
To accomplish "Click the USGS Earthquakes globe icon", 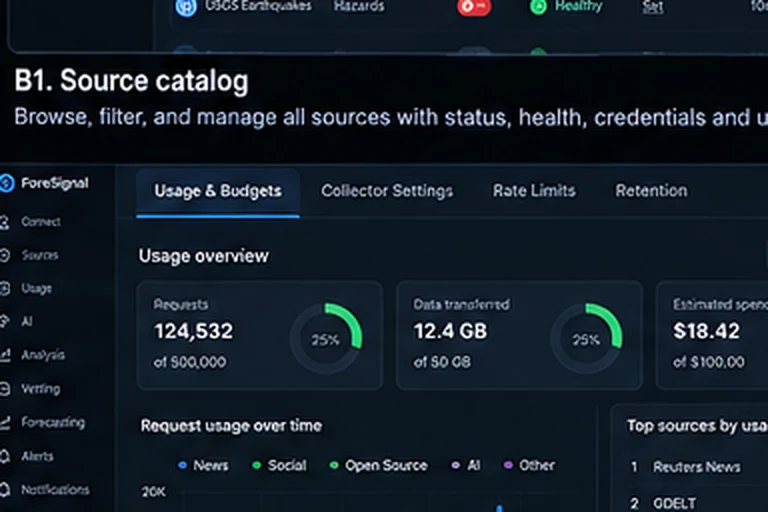I will point(186,7).
